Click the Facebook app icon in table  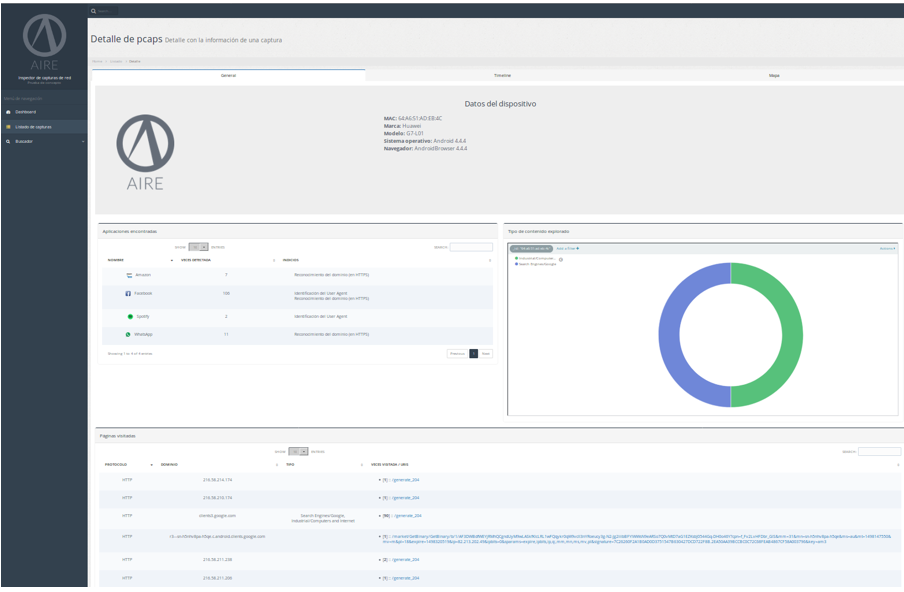(128, 294)
